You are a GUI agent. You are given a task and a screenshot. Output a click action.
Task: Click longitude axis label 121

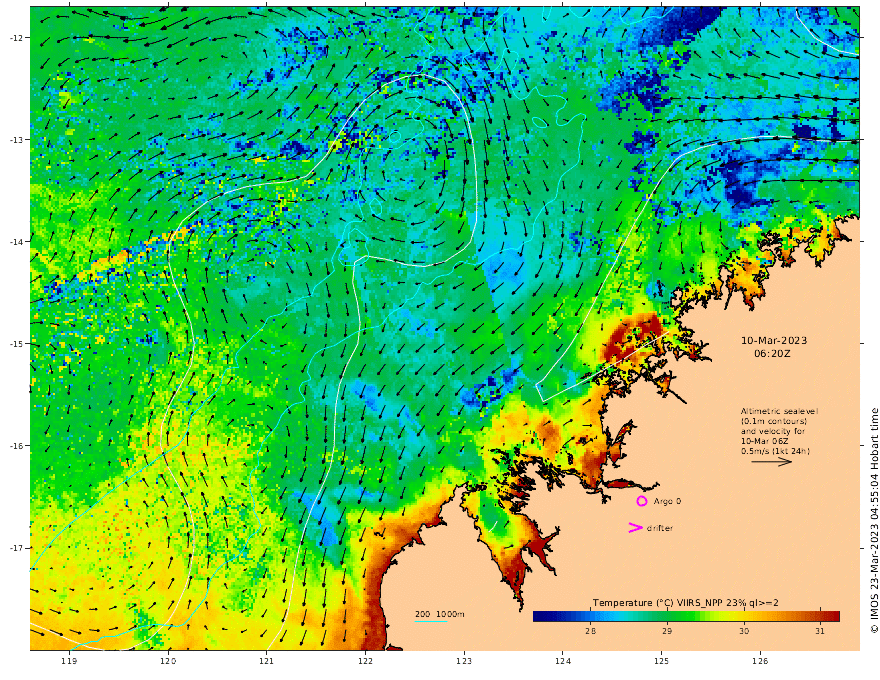coord(267,661)
